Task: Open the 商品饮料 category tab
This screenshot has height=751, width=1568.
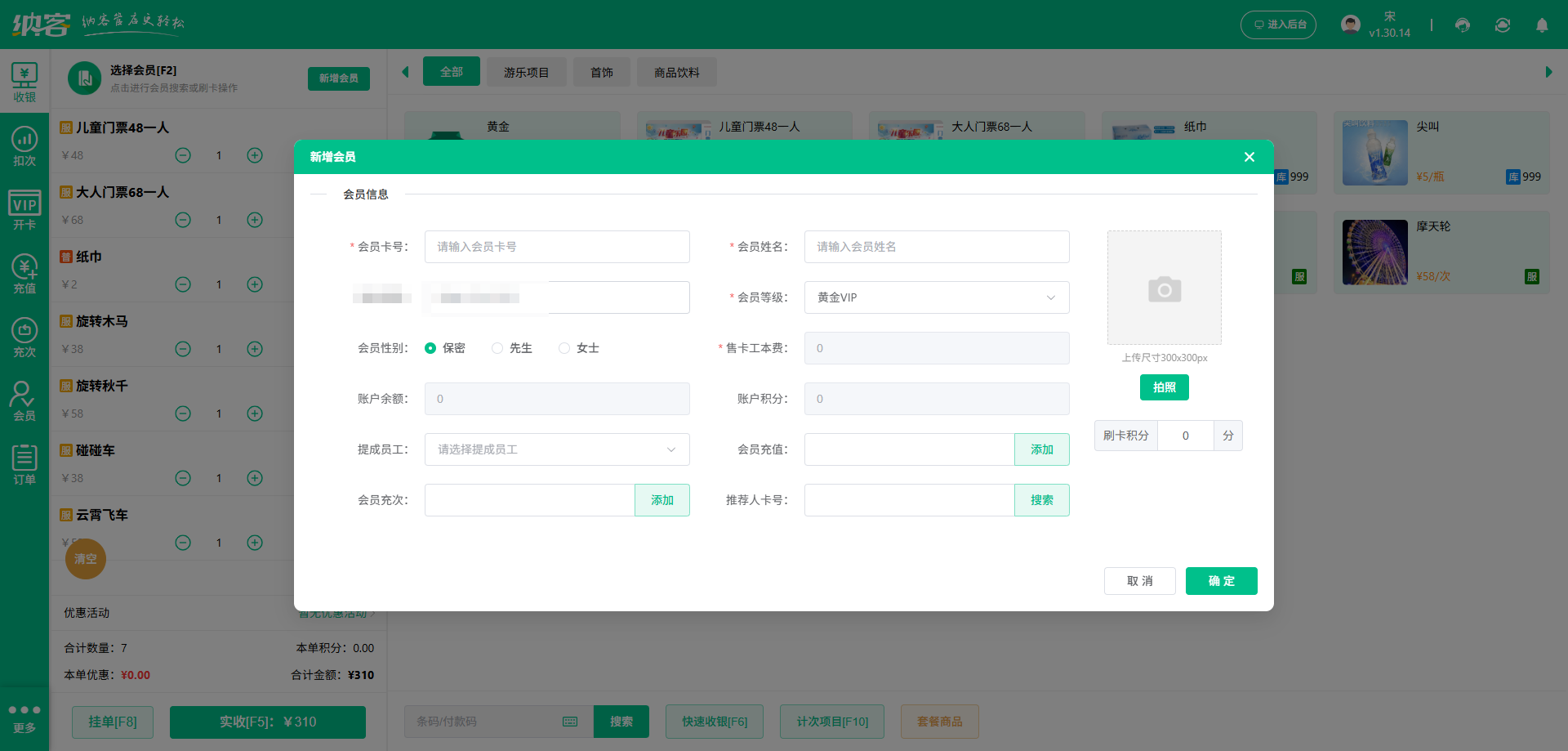Action: coord(676,72)
